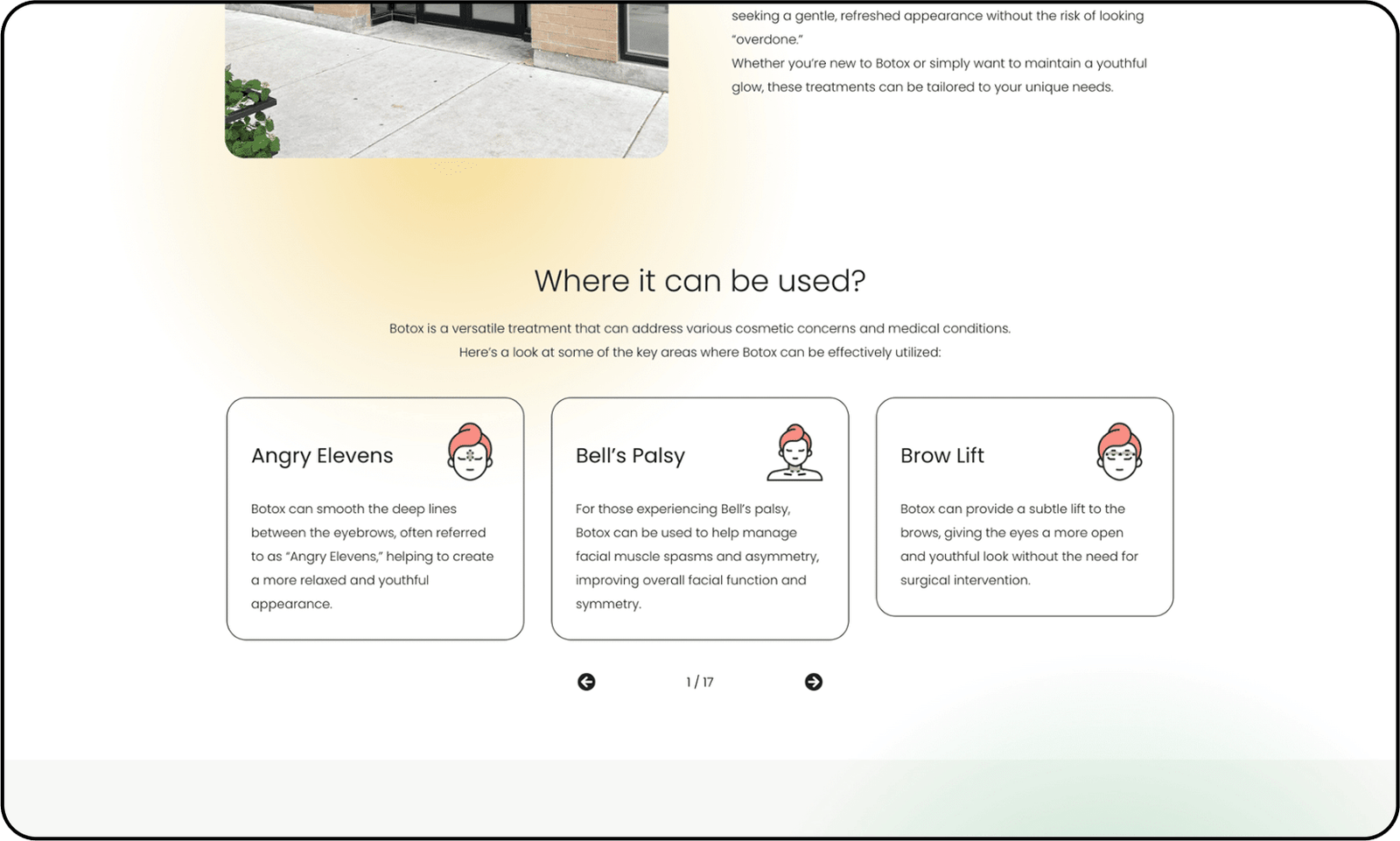Advance carousel with the next arrow
The height and width of the screenshot is (841, 1400).
pyautogui.click(x=814, y=682)
